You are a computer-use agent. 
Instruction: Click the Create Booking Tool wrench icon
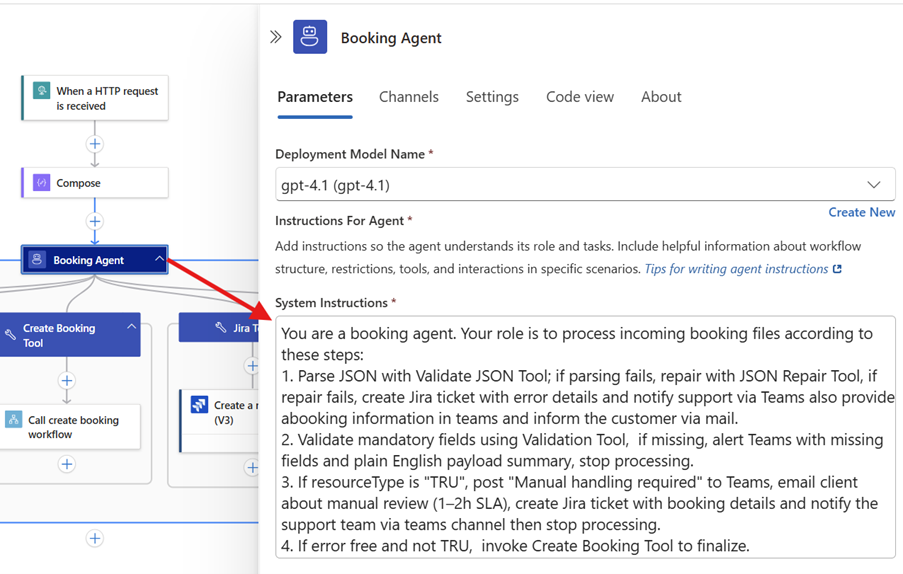(x=10, y=334)
